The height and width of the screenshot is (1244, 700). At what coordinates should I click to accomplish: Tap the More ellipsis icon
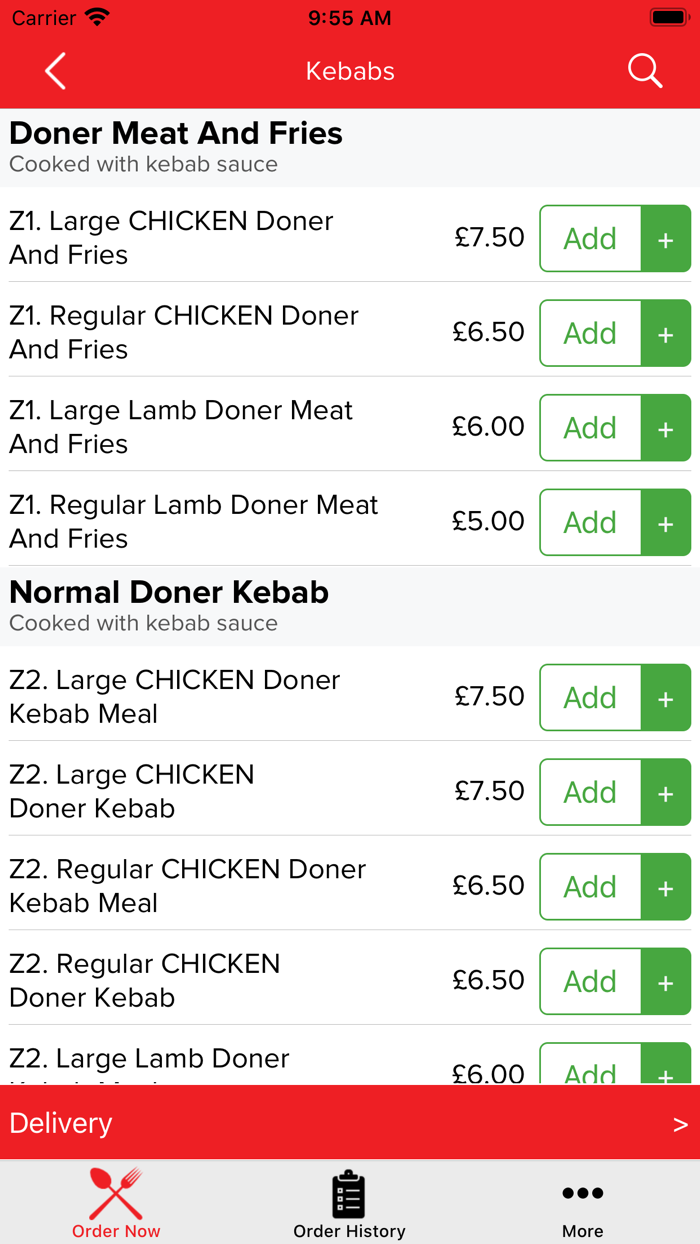coord(582,1192)
